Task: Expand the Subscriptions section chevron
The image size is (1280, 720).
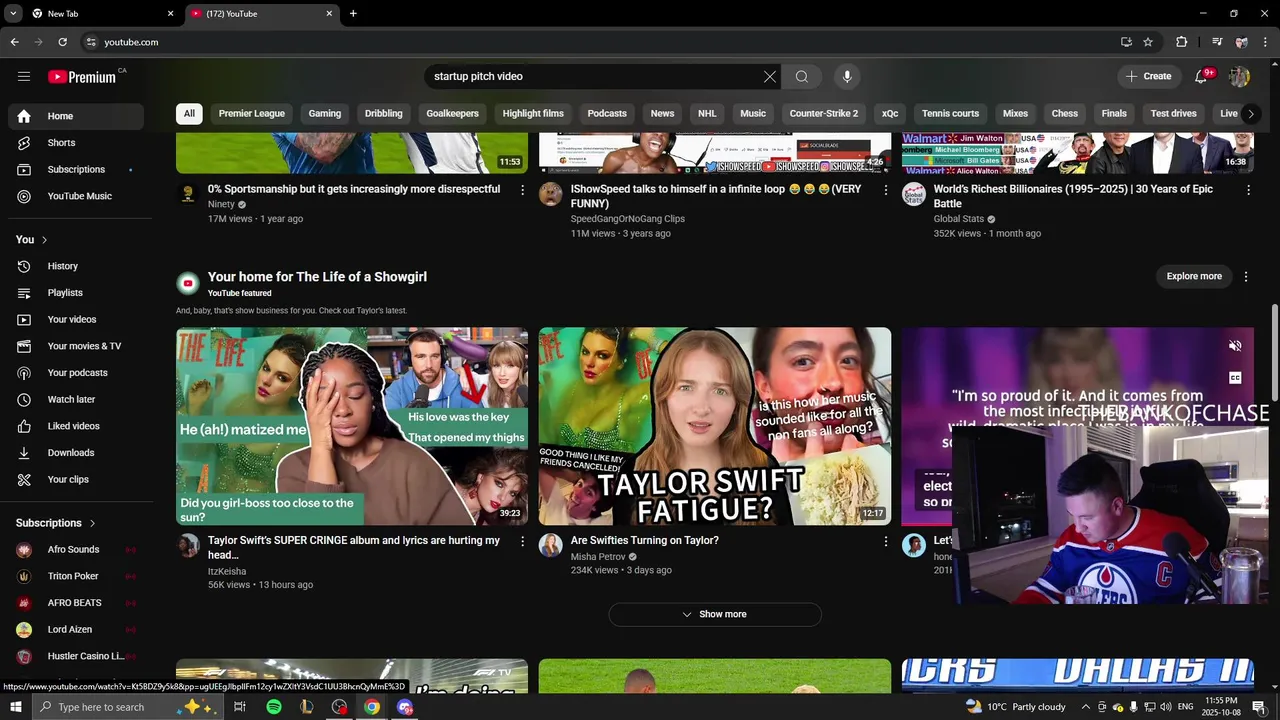Action: click(92, 523)
